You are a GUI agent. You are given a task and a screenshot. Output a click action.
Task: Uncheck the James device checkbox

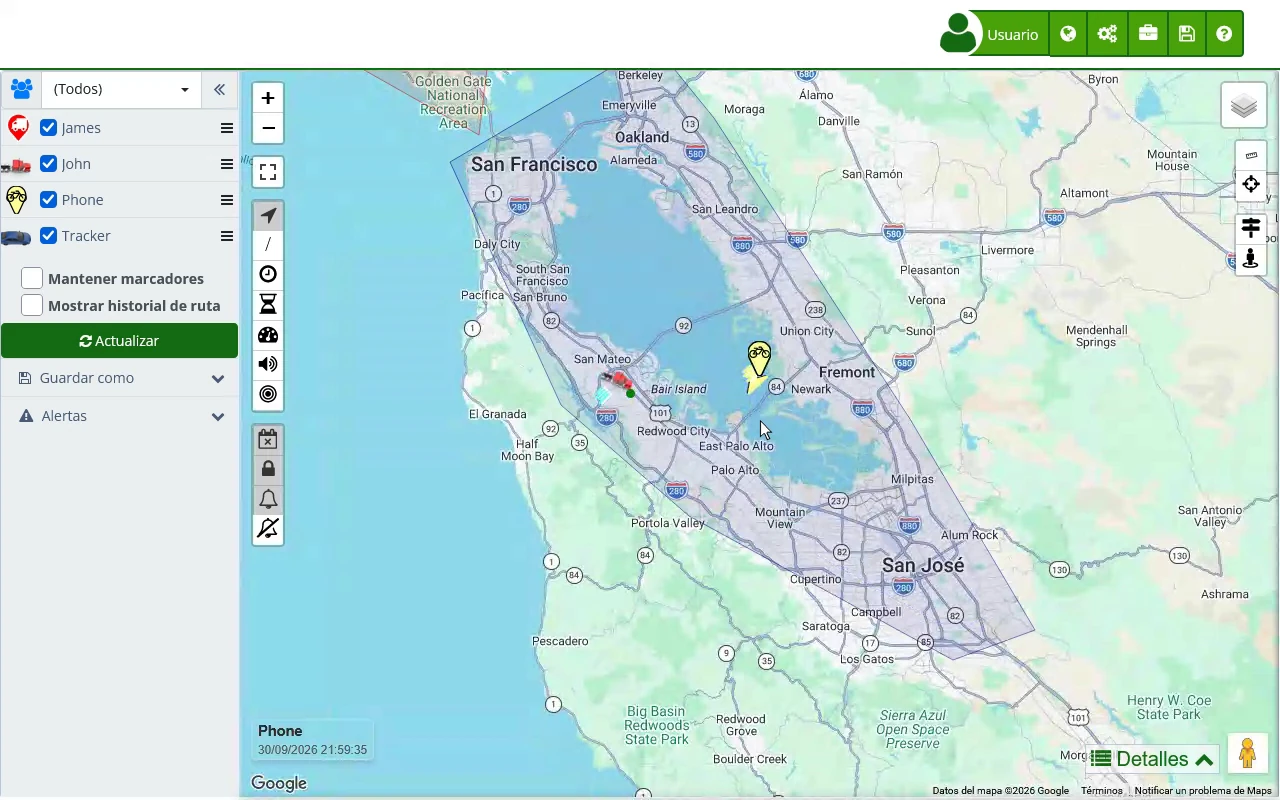[48, 128]
